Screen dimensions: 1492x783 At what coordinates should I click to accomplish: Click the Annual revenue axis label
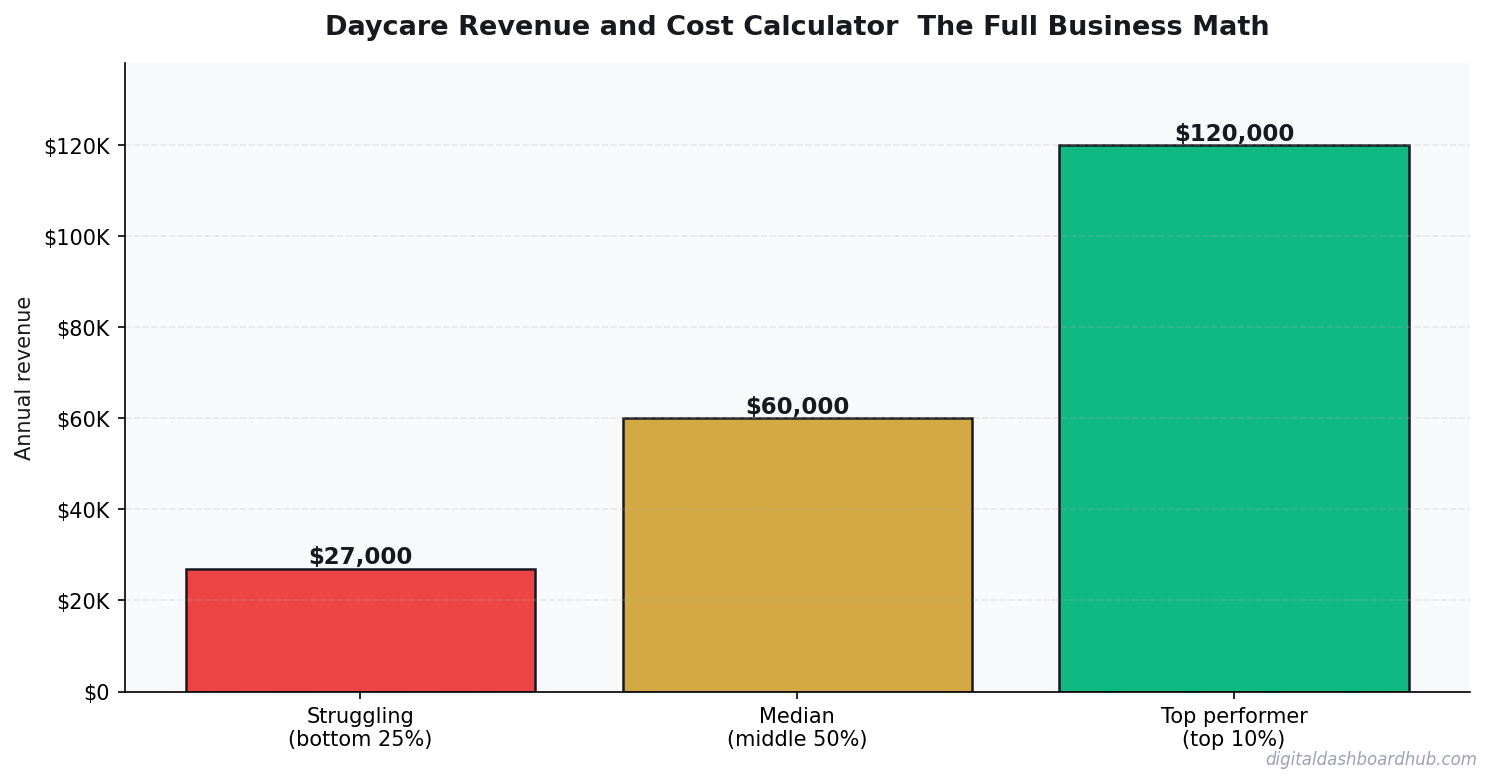tap(24, 378)
